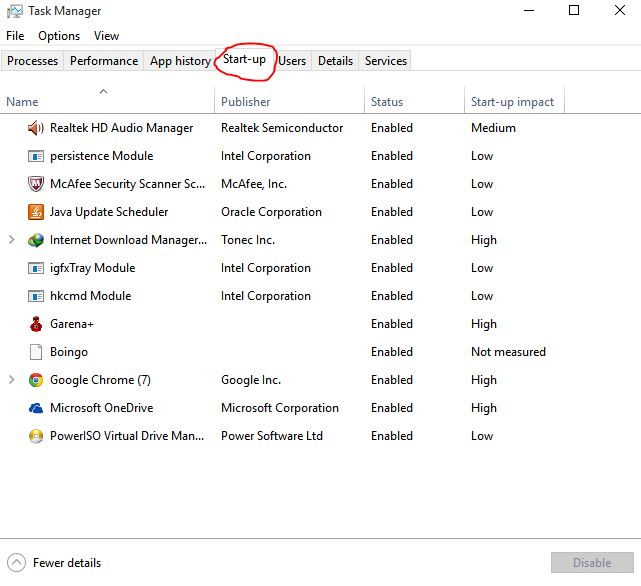
Task: Click the Not measured impact value
Action: (x=508, y=352)
